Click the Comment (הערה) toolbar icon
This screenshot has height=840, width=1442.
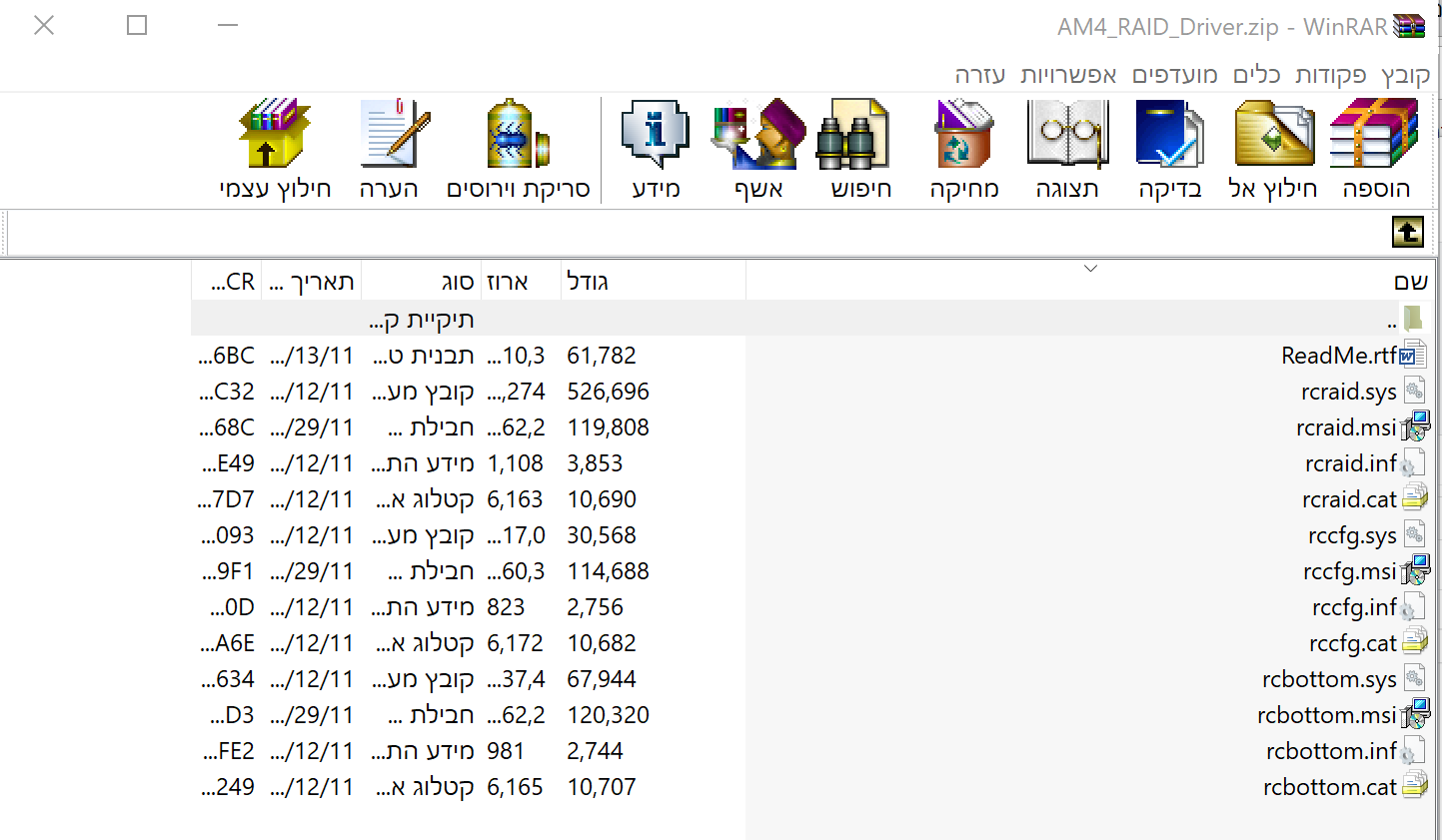(390, 150)
